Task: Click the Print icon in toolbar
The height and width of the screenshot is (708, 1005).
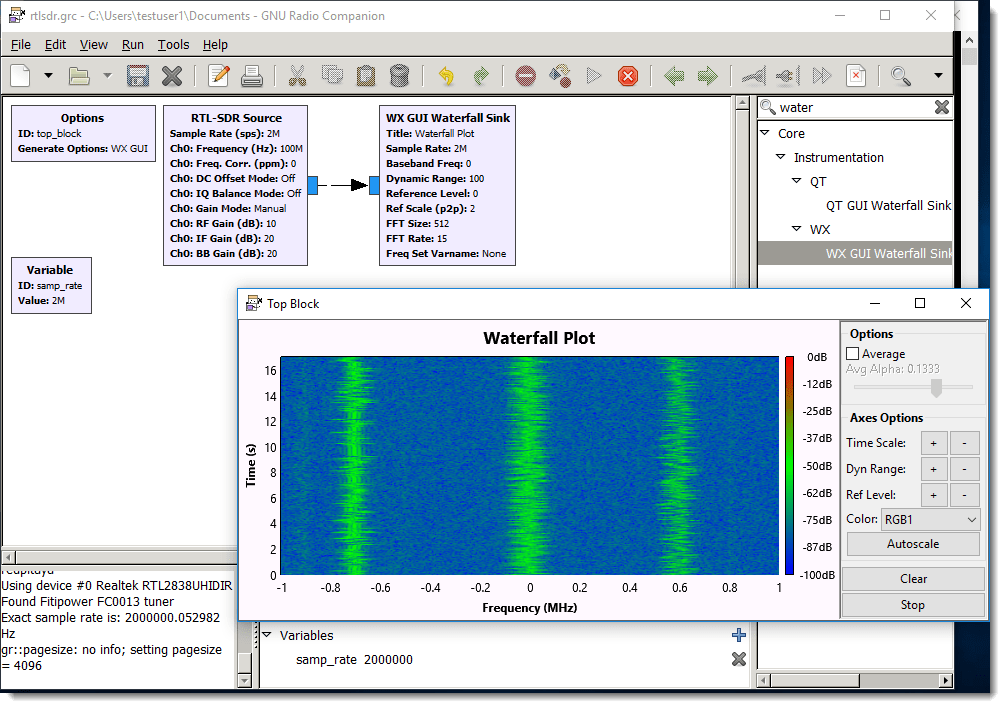Action: [252, 76]
